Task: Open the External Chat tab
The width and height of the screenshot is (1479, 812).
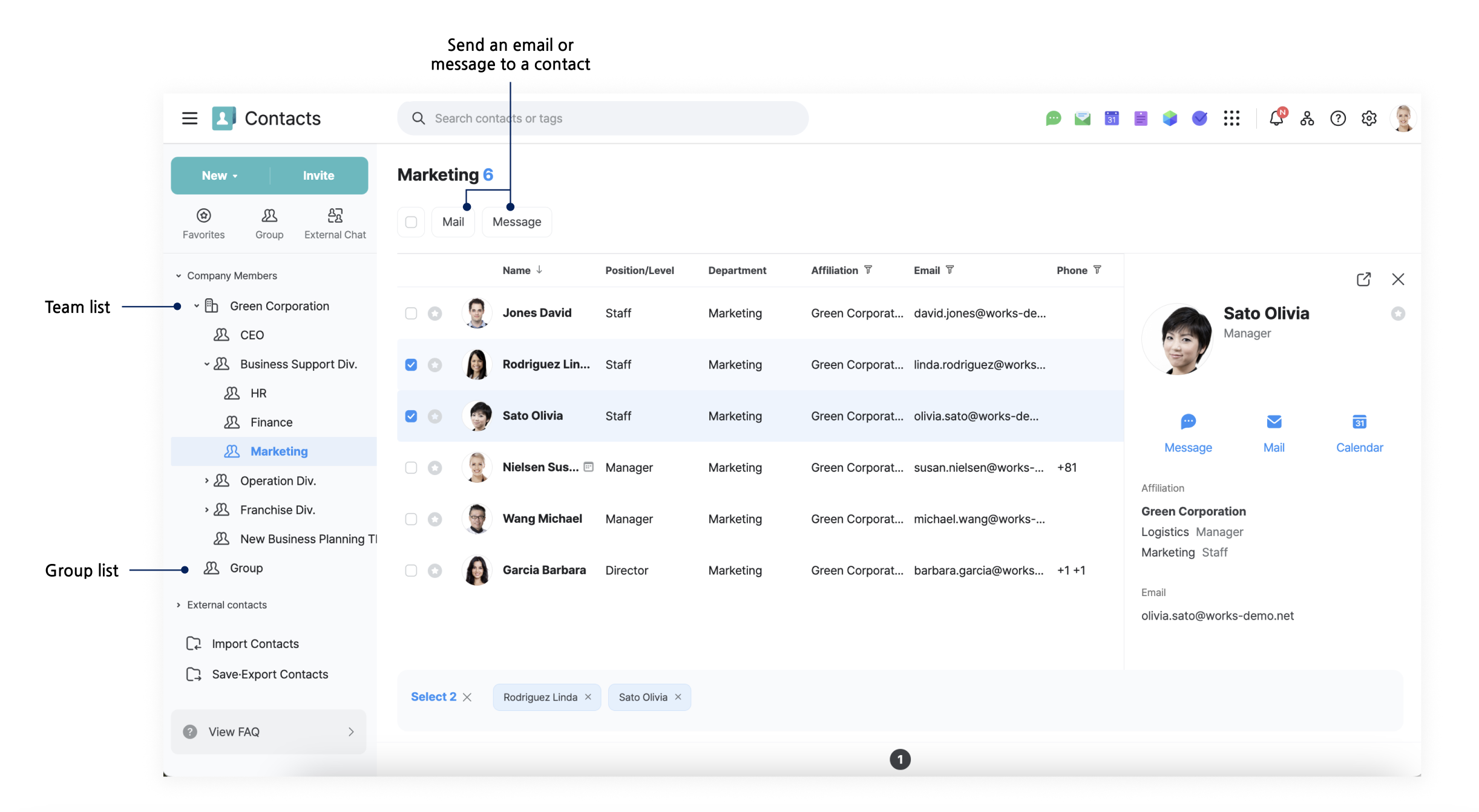Action: click(x=335, y=223)
